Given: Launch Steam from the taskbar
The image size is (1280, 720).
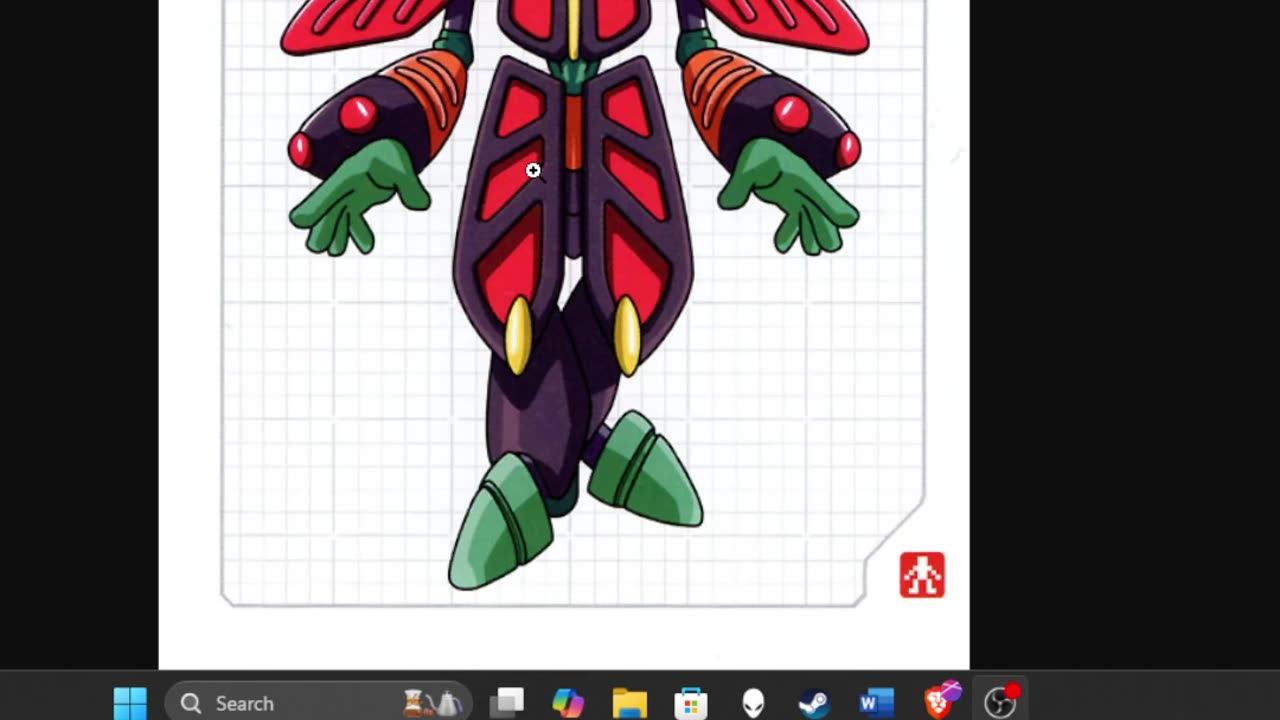Looking at the screenshot, I should (814, 703).
